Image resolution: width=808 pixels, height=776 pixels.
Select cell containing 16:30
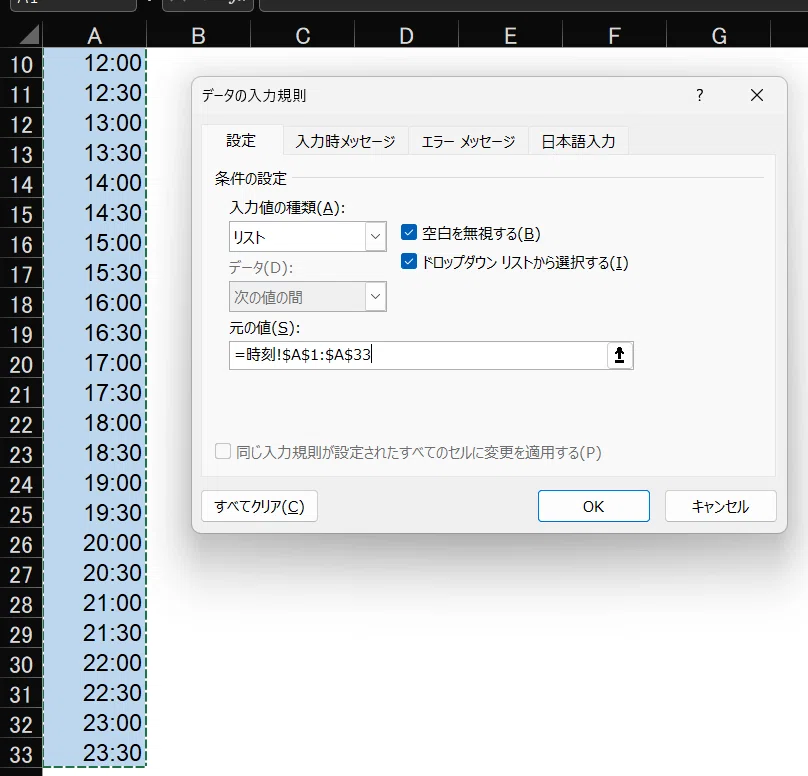[95, 332]
